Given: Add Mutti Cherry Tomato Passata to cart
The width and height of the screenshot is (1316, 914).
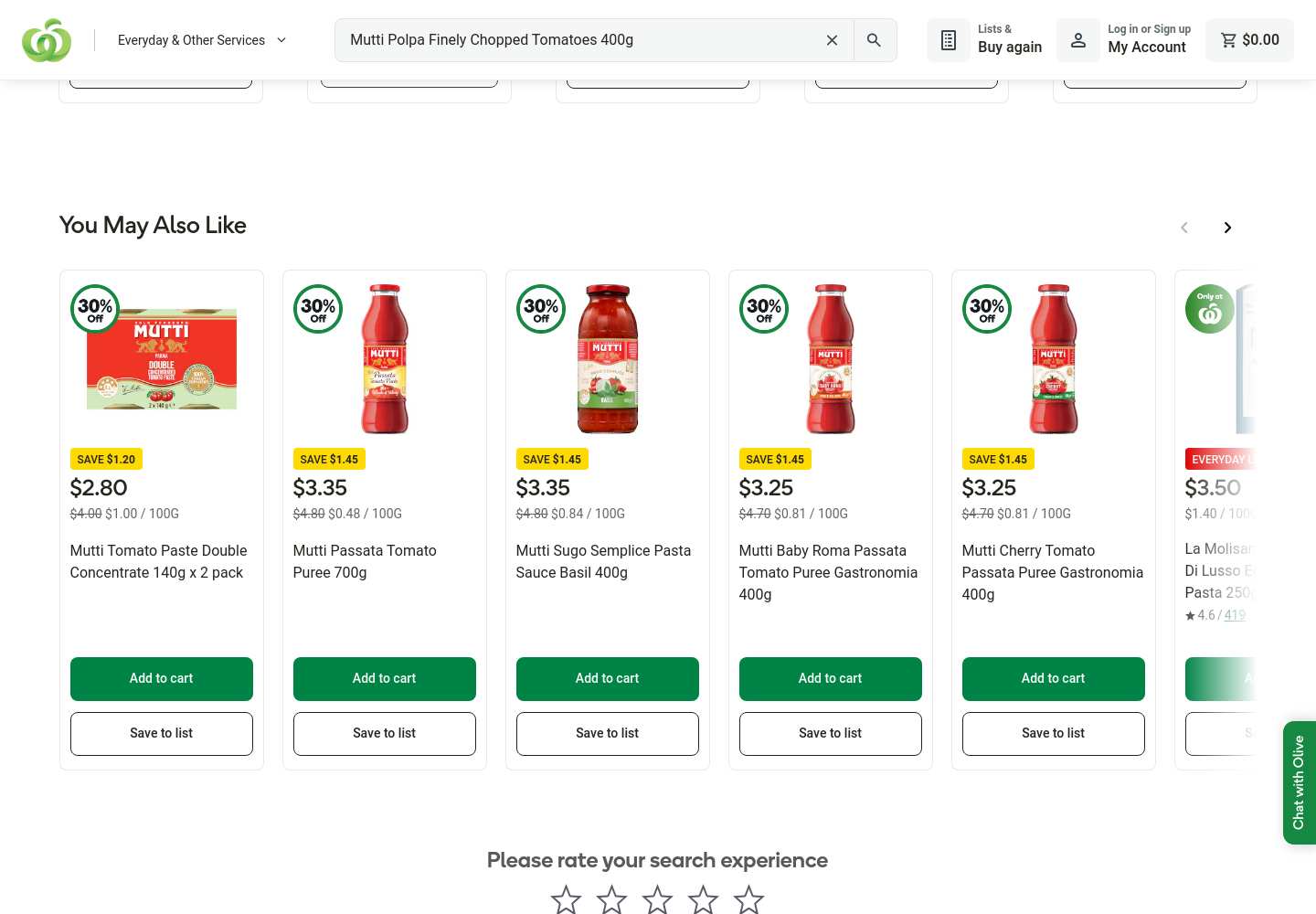Looking at the screenshot, I should pos(1054,679).
